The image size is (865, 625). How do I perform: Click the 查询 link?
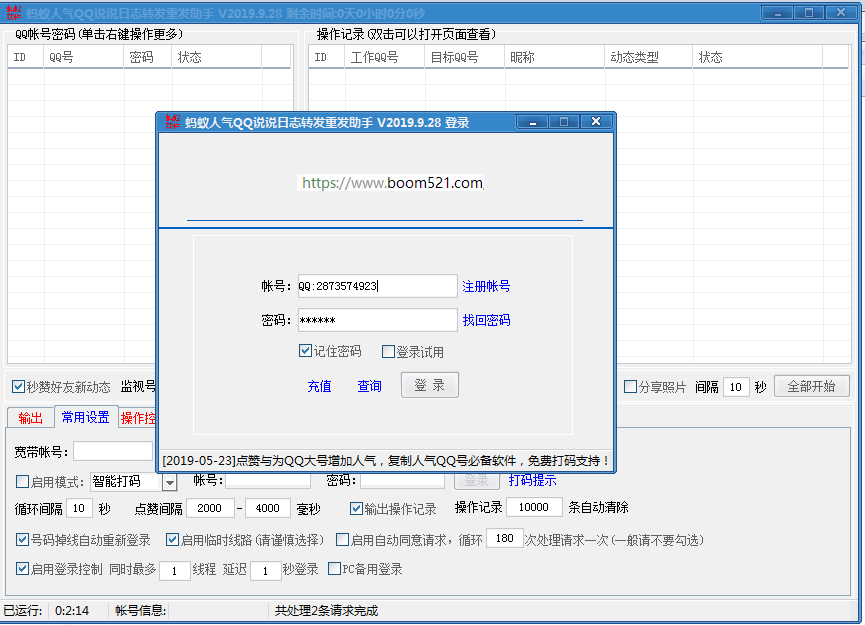370,386
